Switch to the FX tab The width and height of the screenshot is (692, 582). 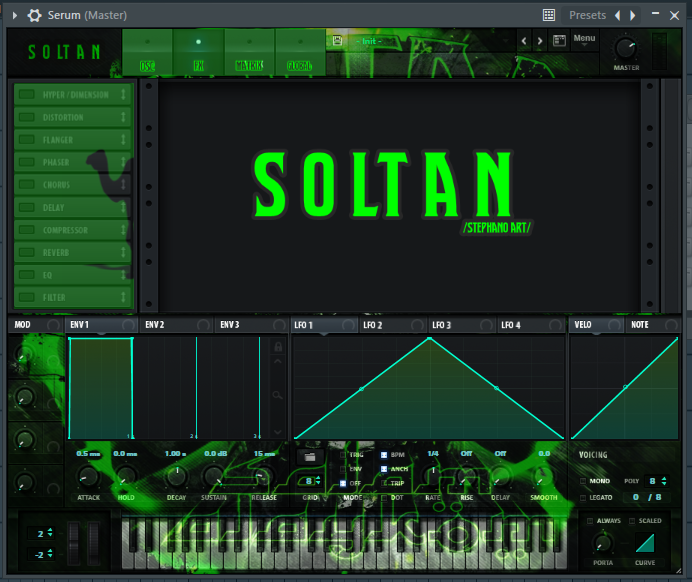(199, 52)
